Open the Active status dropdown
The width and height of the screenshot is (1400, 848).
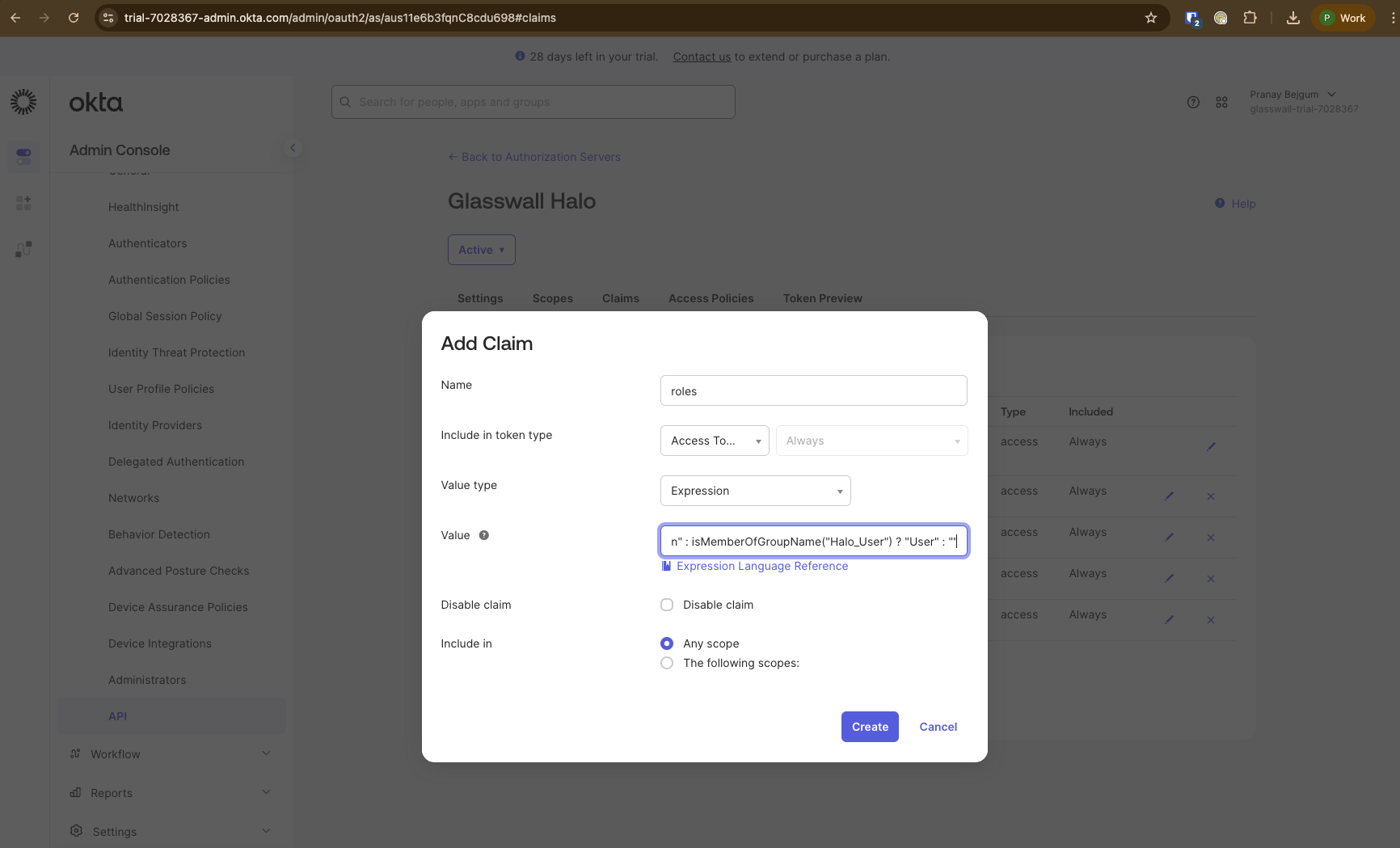pos(481,249)
